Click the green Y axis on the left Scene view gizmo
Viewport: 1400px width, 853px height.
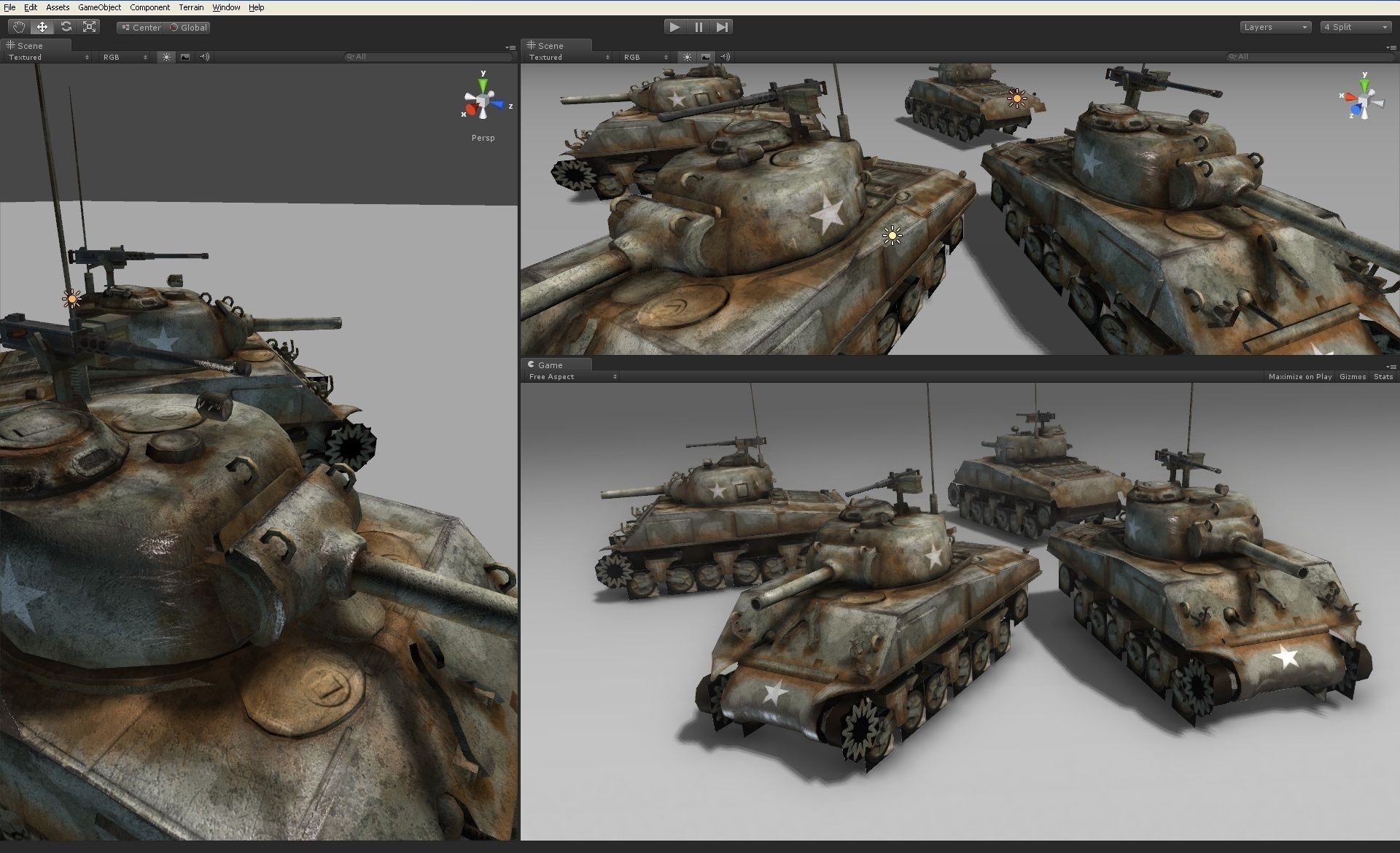(483, 85)
